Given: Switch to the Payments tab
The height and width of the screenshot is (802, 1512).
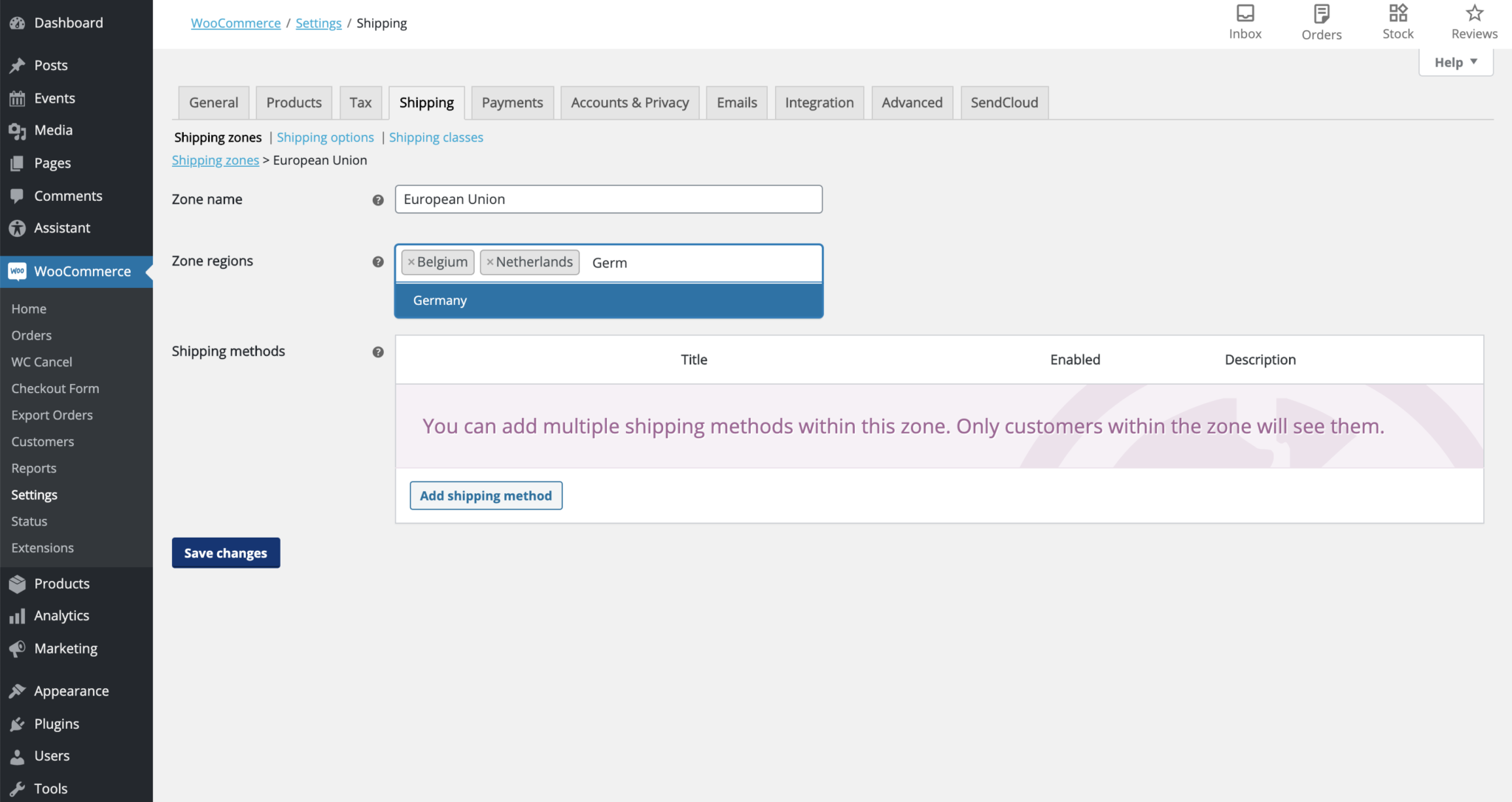Looking at the screenshot, I should [512, 102].
